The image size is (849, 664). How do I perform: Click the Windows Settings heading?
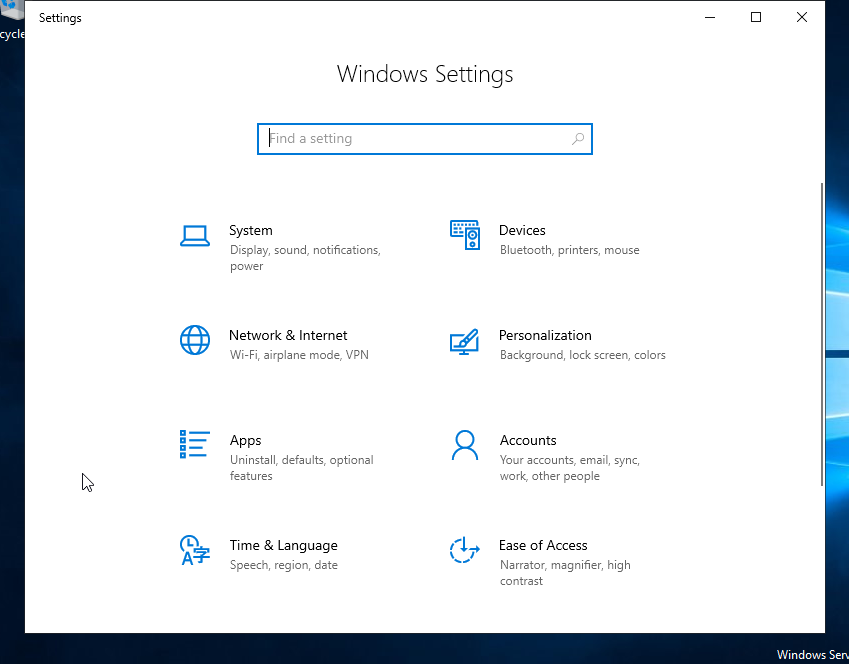tap(425, 74)
